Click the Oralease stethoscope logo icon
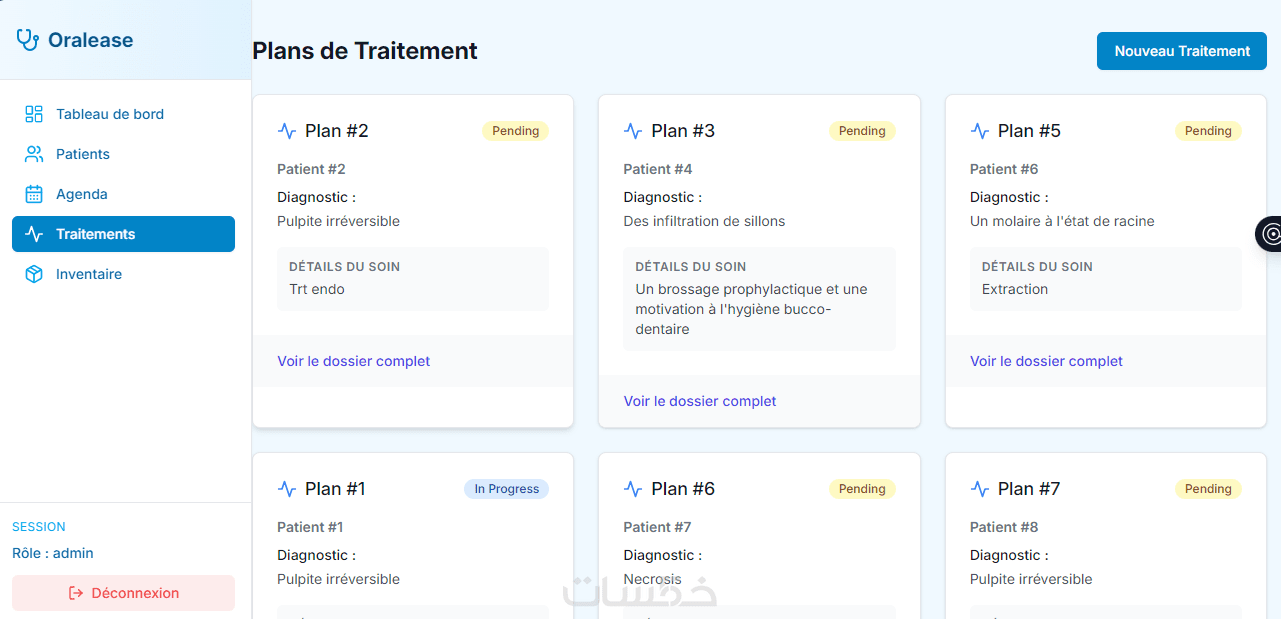Image resolution: width=1281 pixels, height=619 pixels. pyautogui.click(x=27, y=40)
